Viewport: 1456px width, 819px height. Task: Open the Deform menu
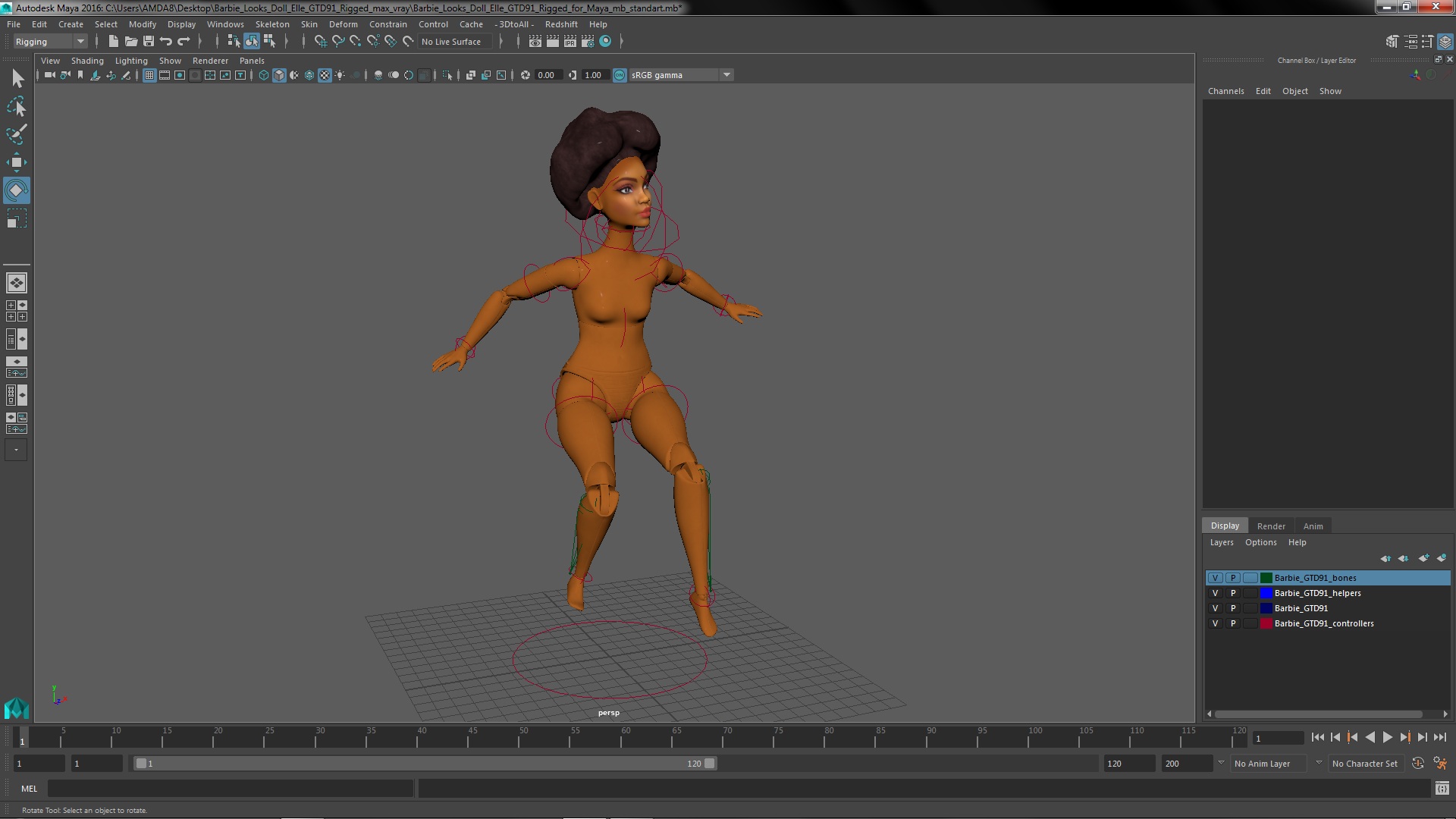pyautogui.click(x=343, y=24)
